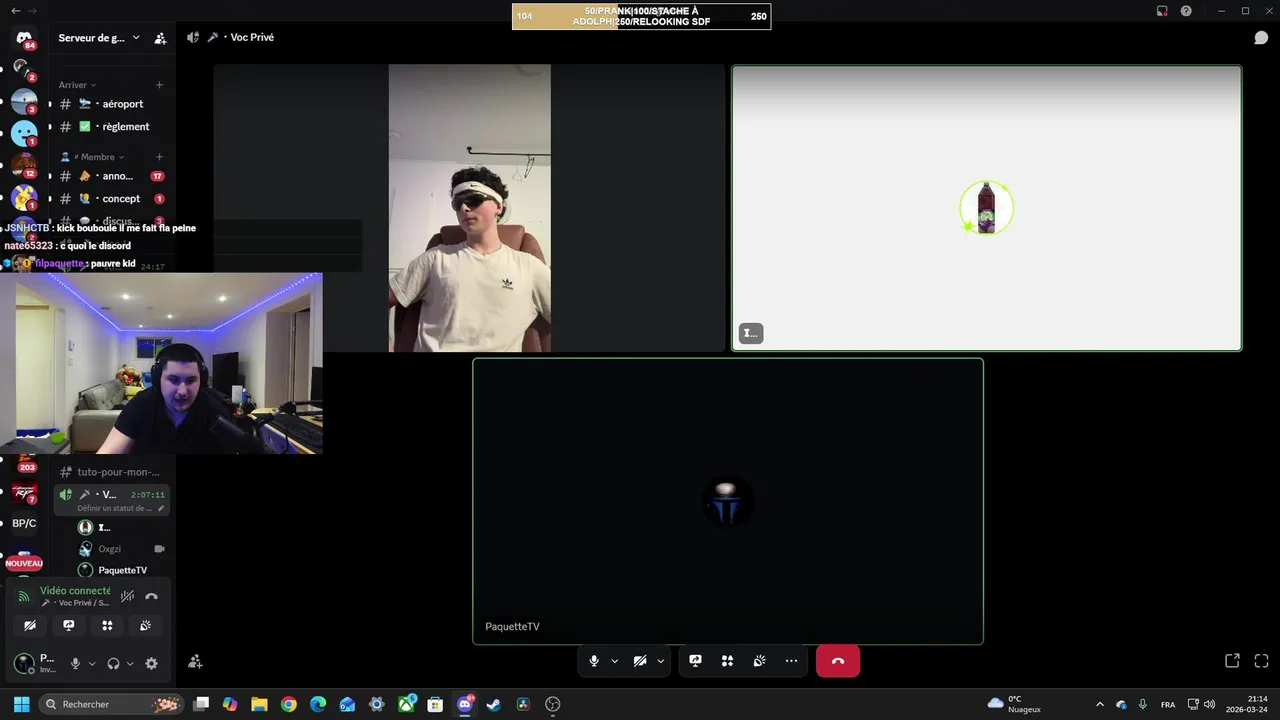Open Discord direct messages home icon
The width and height of the screenshot is (1280, 720).
pyautogui.click(x=24, y=38)
